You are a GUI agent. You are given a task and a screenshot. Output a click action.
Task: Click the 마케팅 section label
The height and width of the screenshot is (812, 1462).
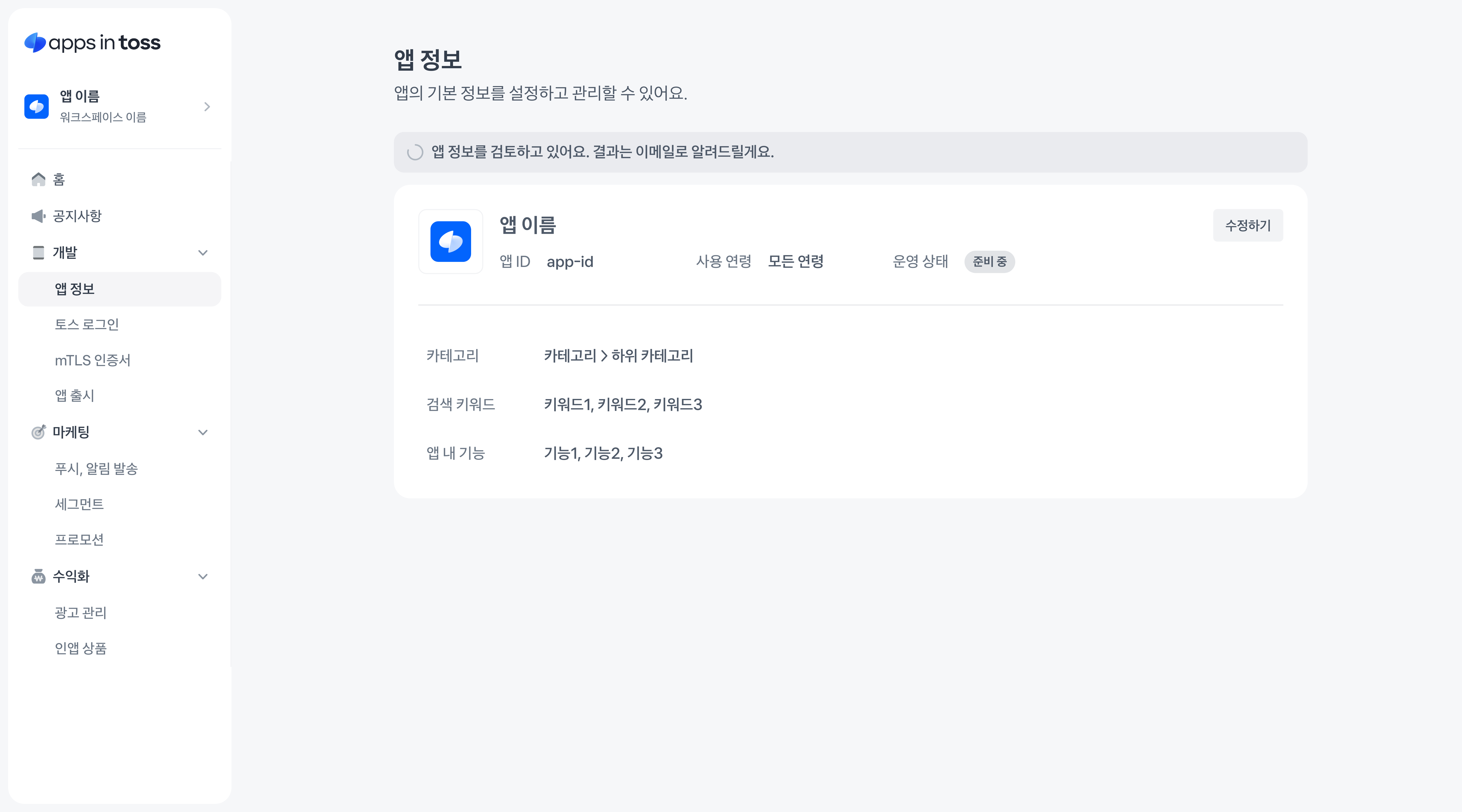71,432
